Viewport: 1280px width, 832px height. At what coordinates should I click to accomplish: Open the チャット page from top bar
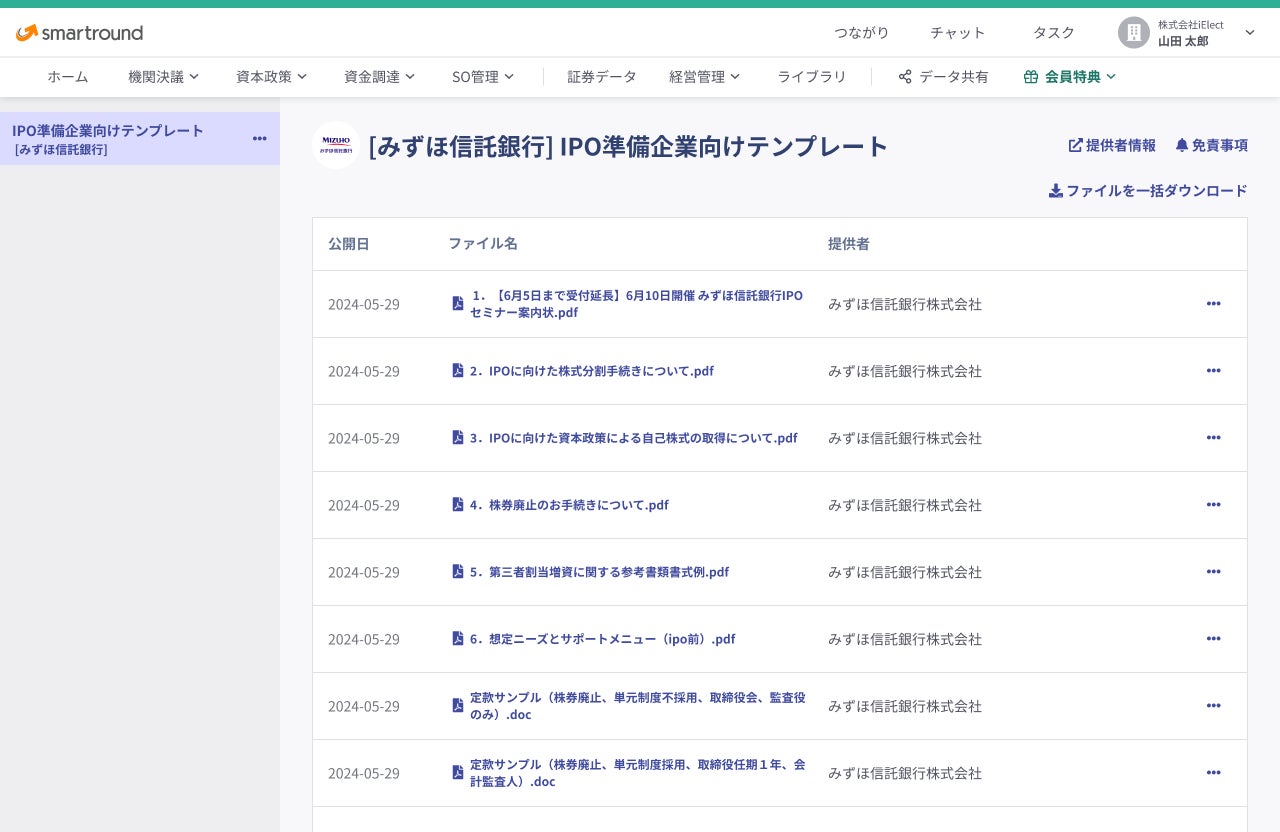tap(957, 33)
